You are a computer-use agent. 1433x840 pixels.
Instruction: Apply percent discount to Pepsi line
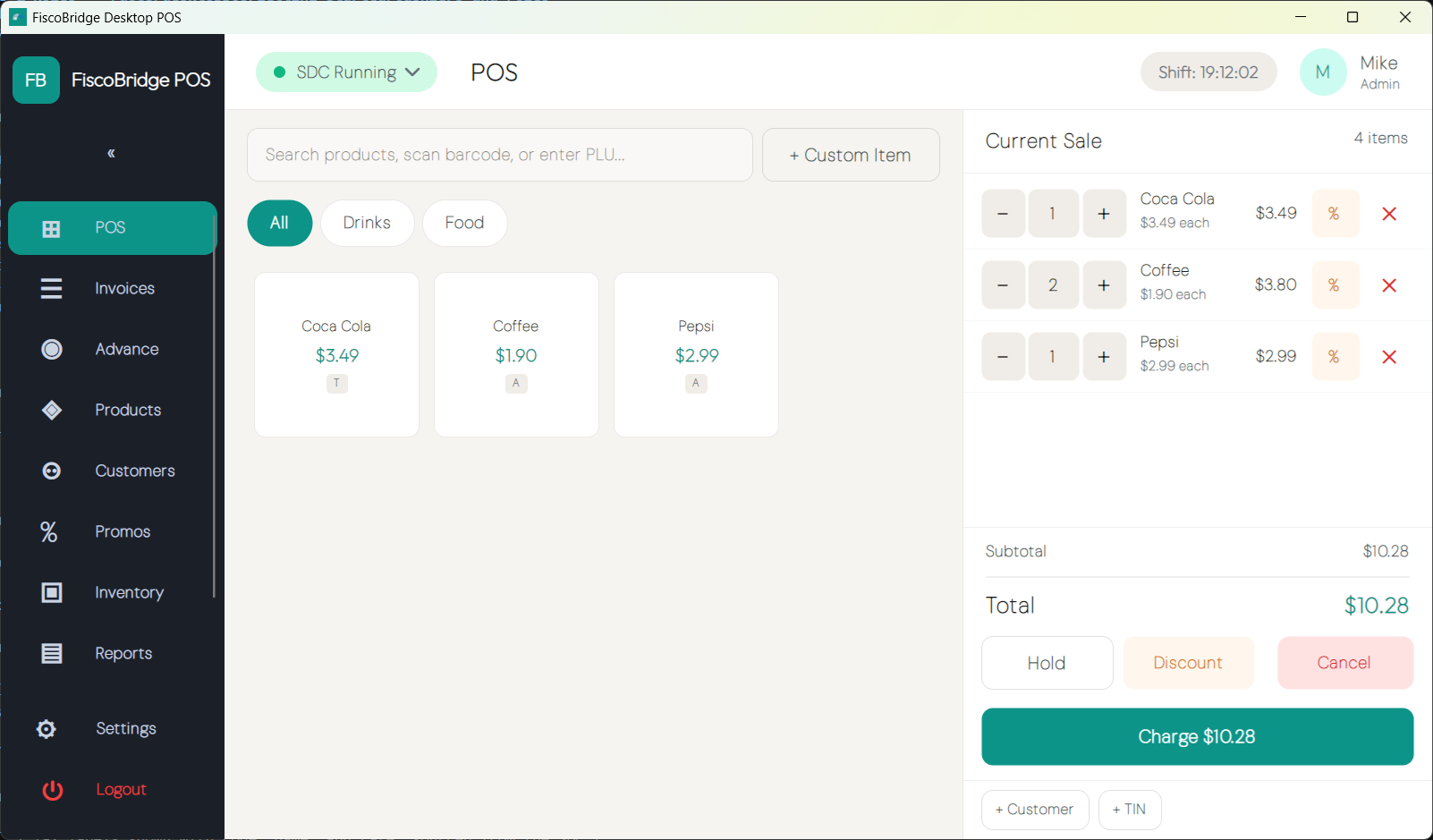(1335, 357)
